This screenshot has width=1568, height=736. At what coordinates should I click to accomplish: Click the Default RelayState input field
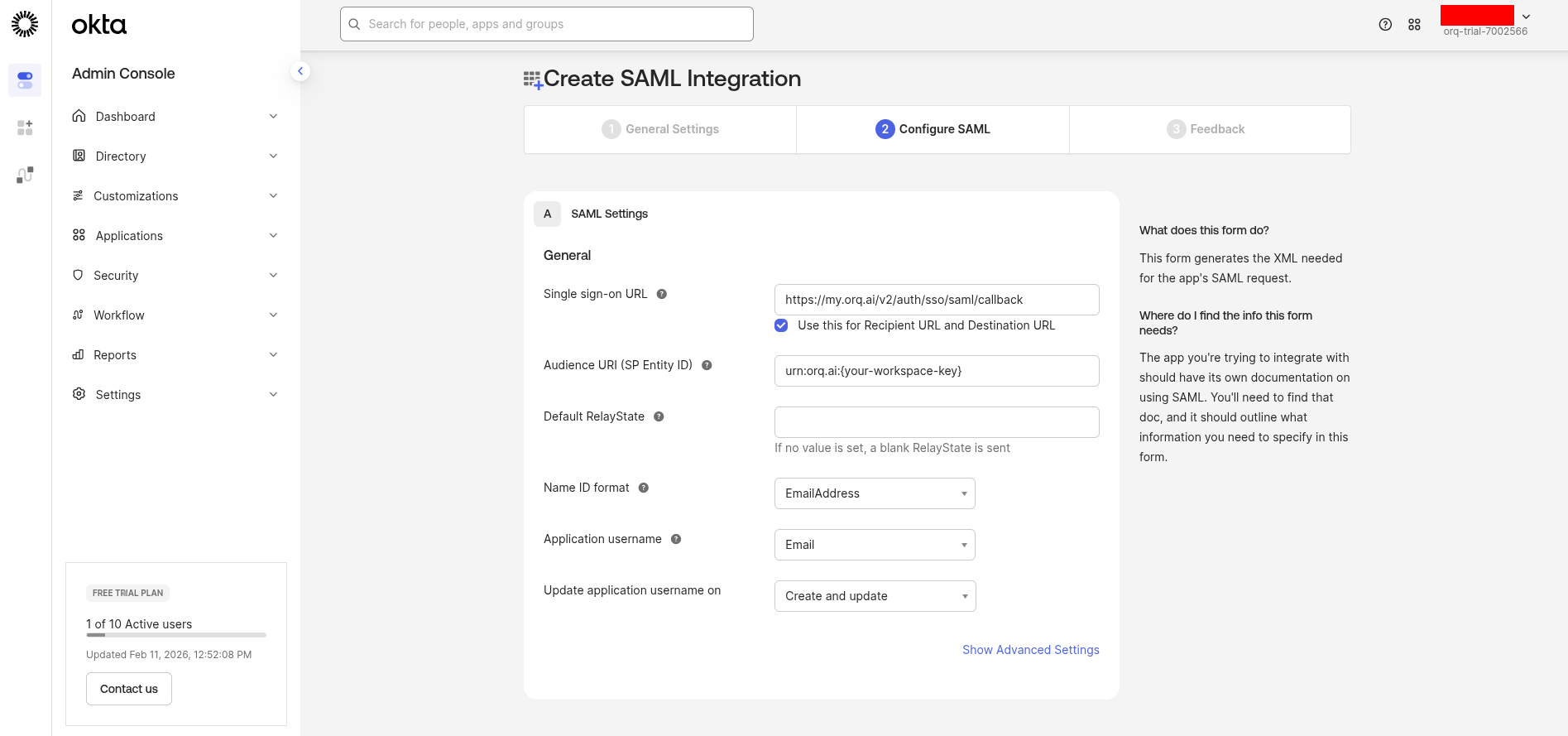coord(937,422)
